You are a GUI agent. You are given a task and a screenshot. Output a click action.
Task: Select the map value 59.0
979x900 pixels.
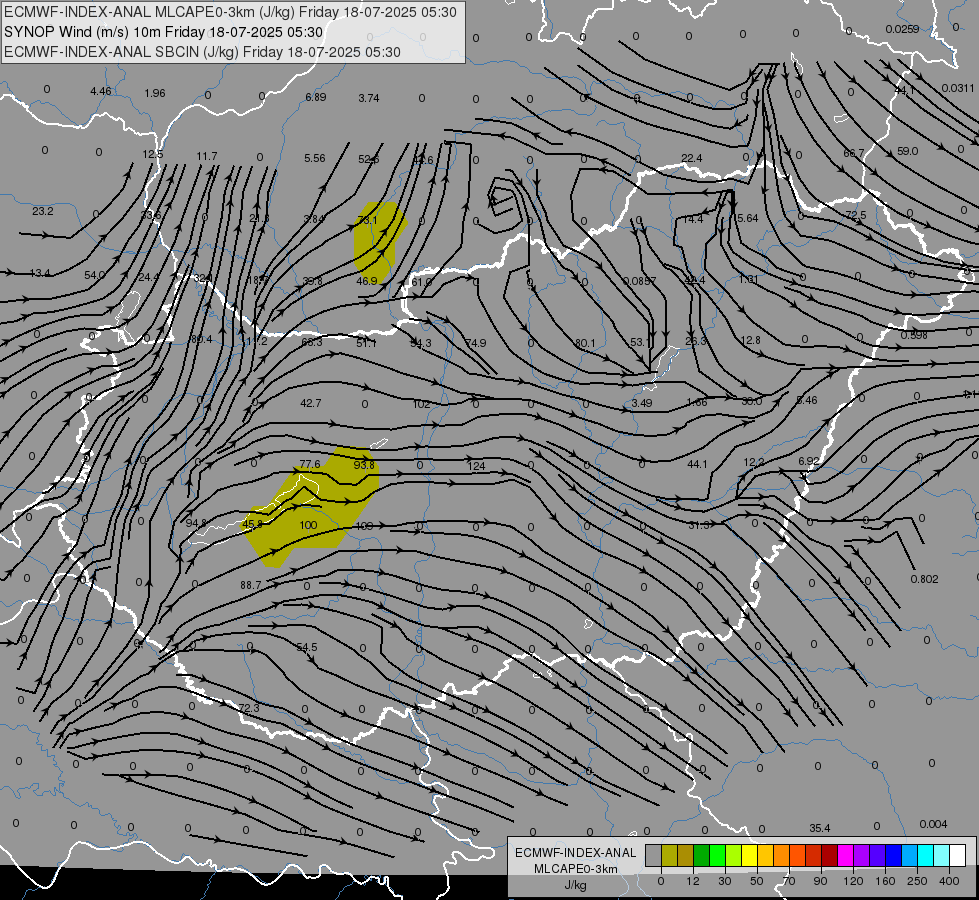[907, 151]
